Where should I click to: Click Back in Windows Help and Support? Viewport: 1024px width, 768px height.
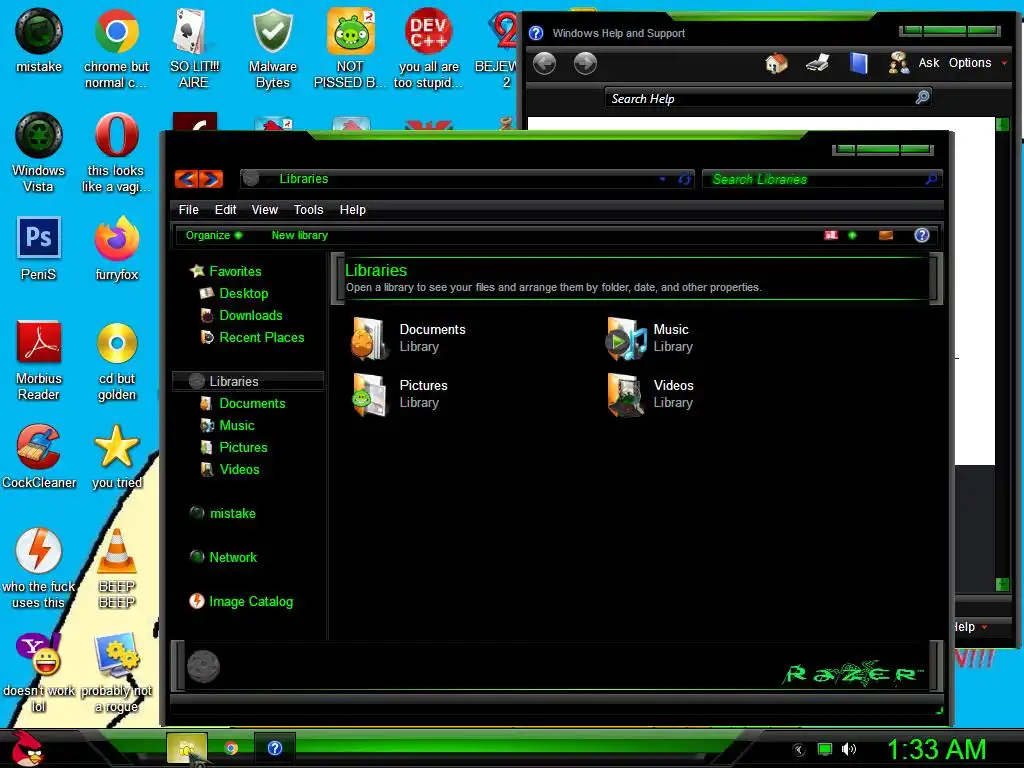coord(544,63)
